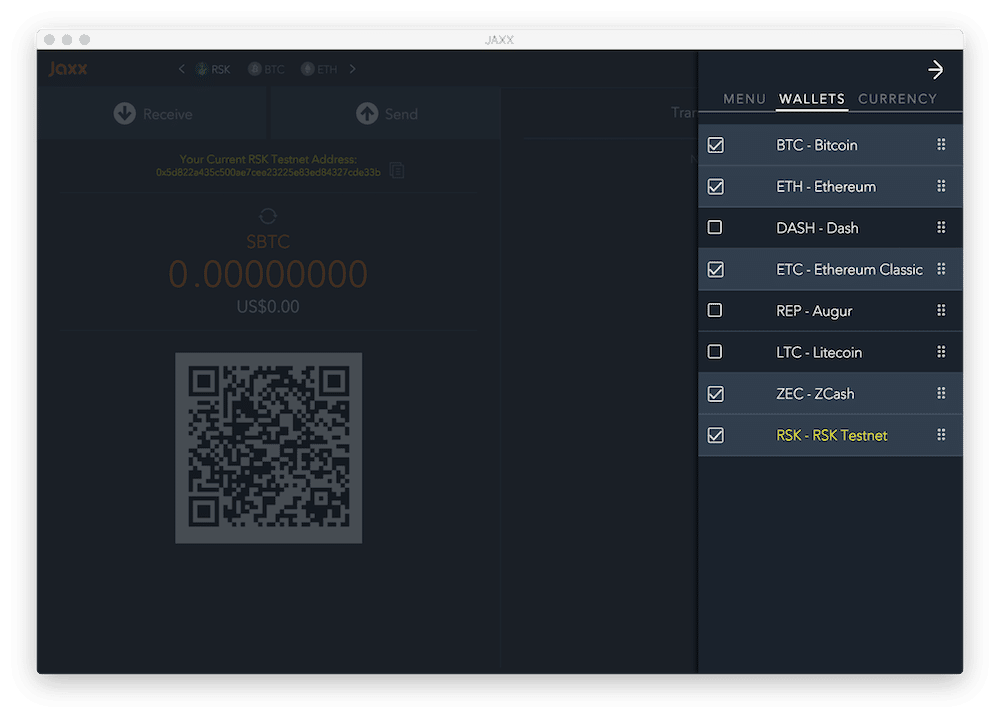Screen dimensions: 1000x718
Task: Select the WALLETS tab
Action: [x=812, y=99]
